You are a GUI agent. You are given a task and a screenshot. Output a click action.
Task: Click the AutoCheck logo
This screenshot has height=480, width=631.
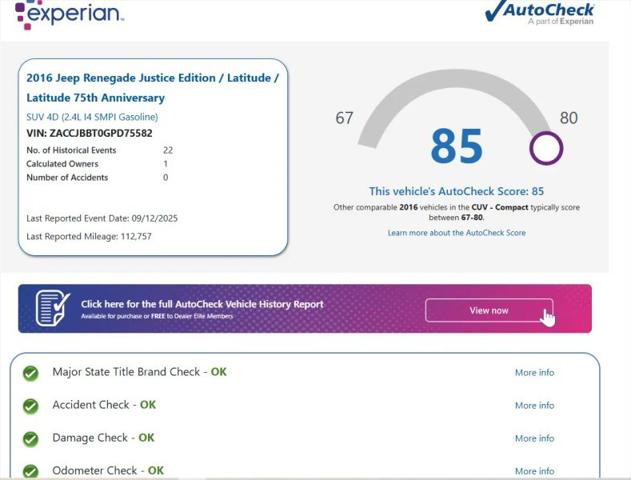click(539, 13)
